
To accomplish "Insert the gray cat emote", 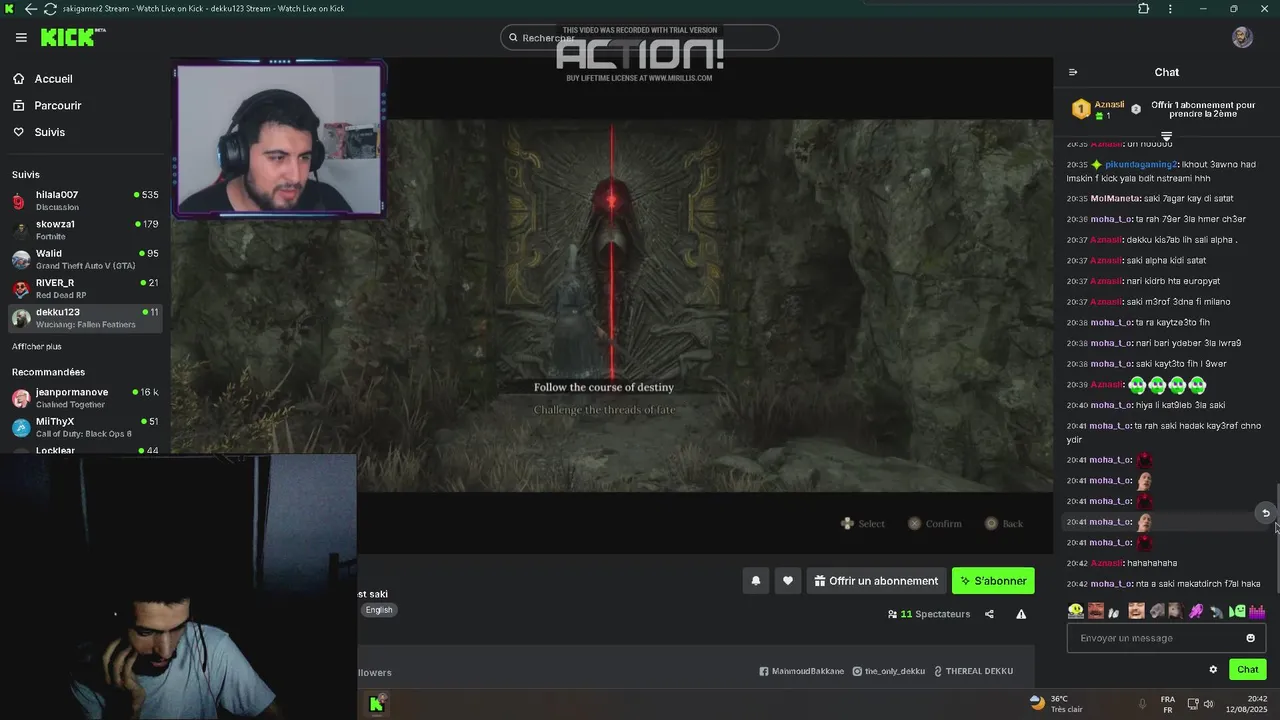I will click(1217, 611).
